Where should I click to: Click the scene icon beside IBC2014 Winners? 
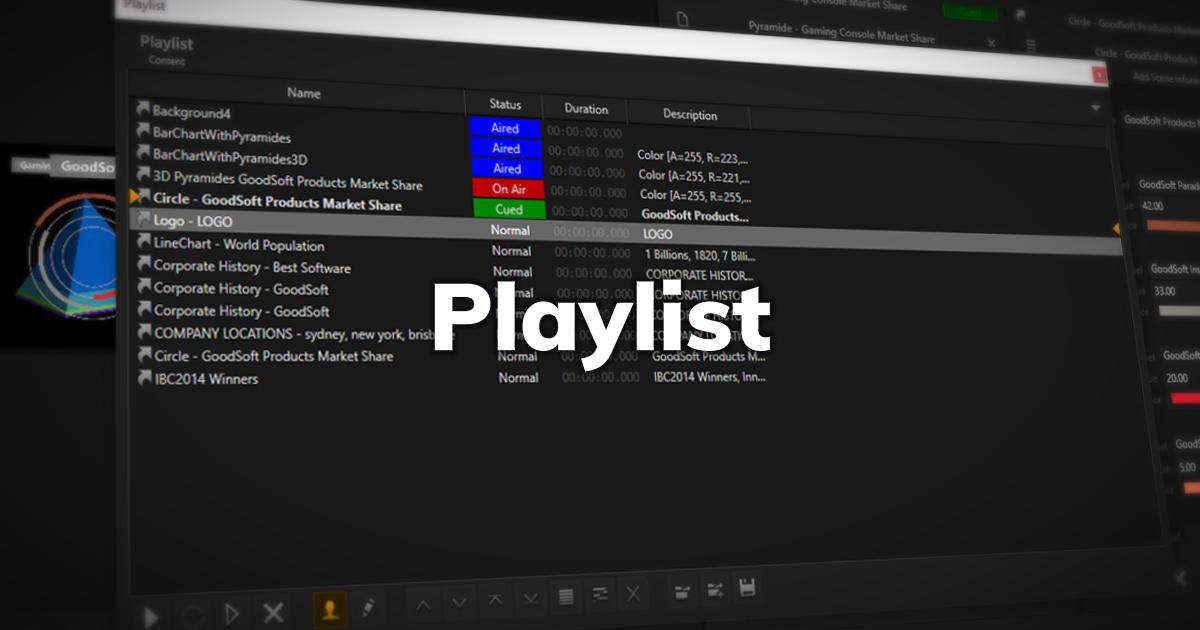pos(146,378)
